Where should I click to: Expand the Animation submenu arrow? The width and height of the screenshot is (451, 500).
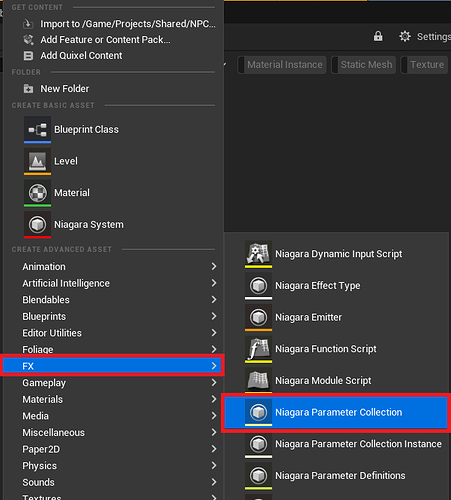pyautogui.click(x=214, y=266)
